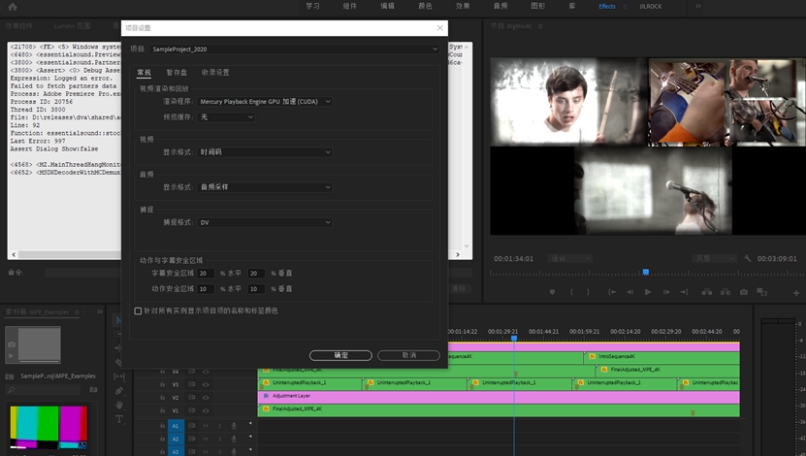Toggle V3 track output eye
The width and height of the screenshot is (806, 456).
coord(206,385)
